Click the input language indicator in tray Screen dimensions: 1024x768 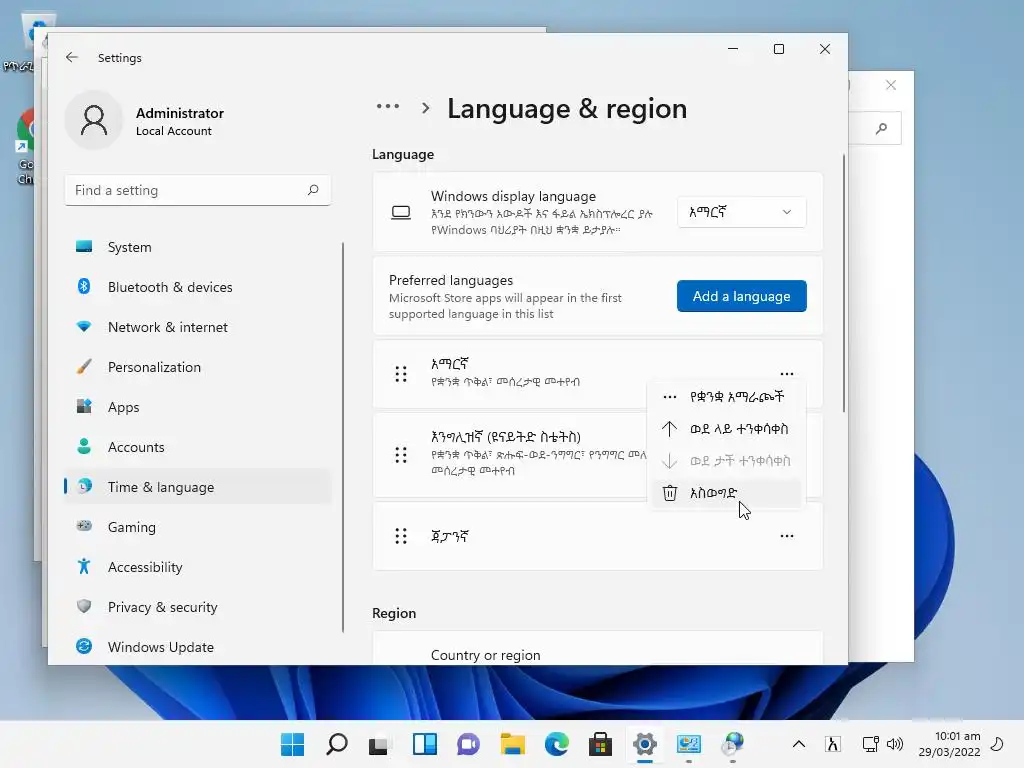click(x=833, y=744)
